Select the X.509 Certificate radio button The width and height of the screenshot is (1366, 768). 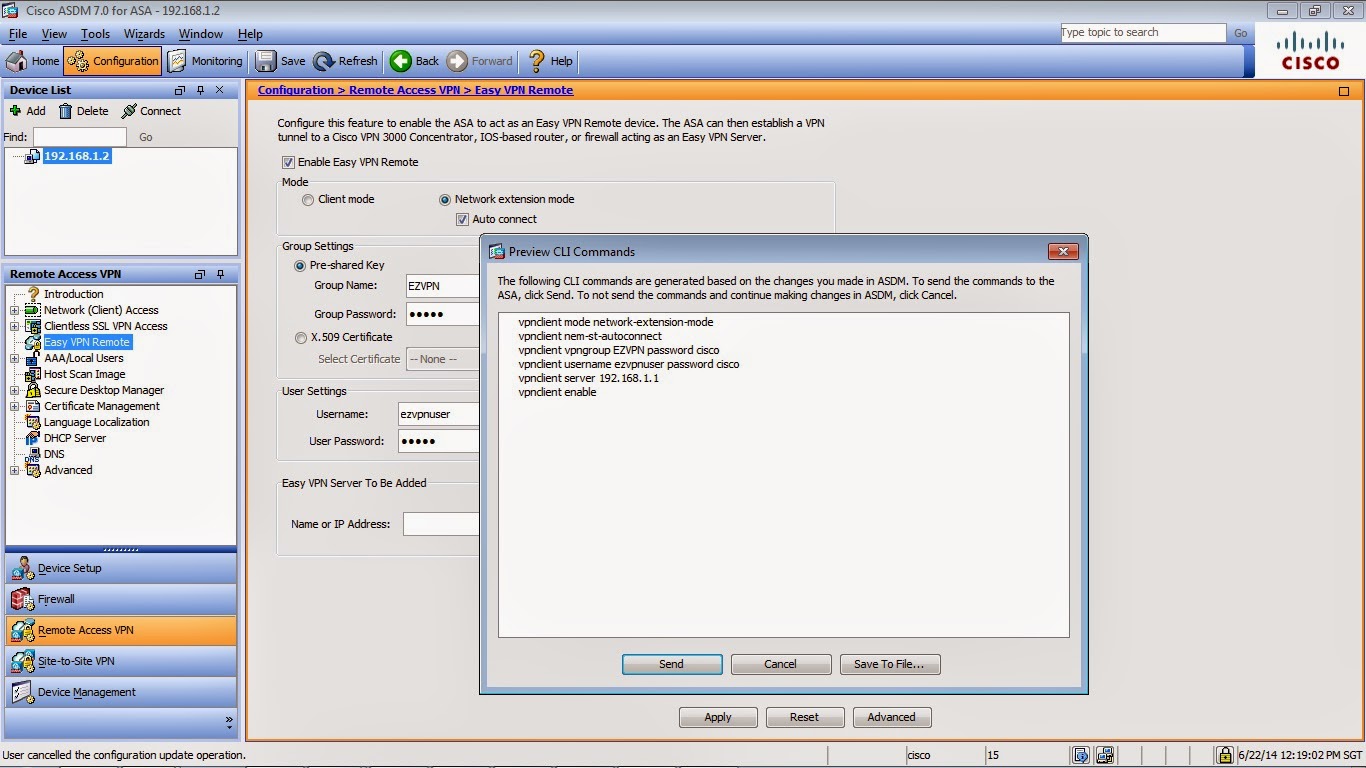click(300, 338)
